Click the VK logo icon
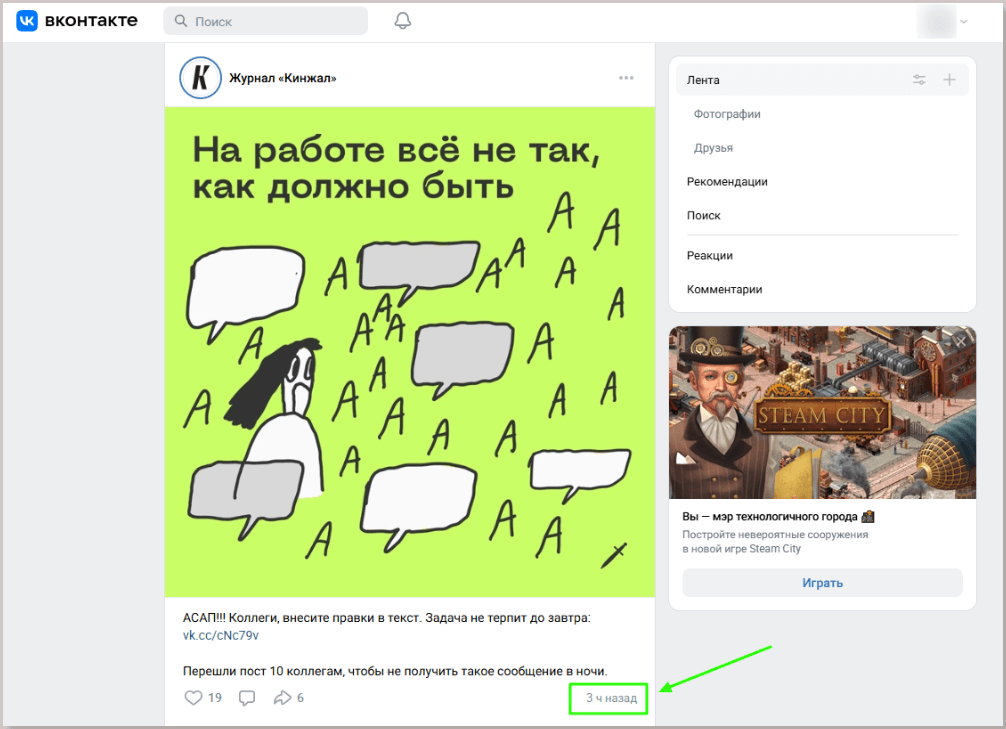The width and height of the screenshot is (1006, 729). (27, 21)
